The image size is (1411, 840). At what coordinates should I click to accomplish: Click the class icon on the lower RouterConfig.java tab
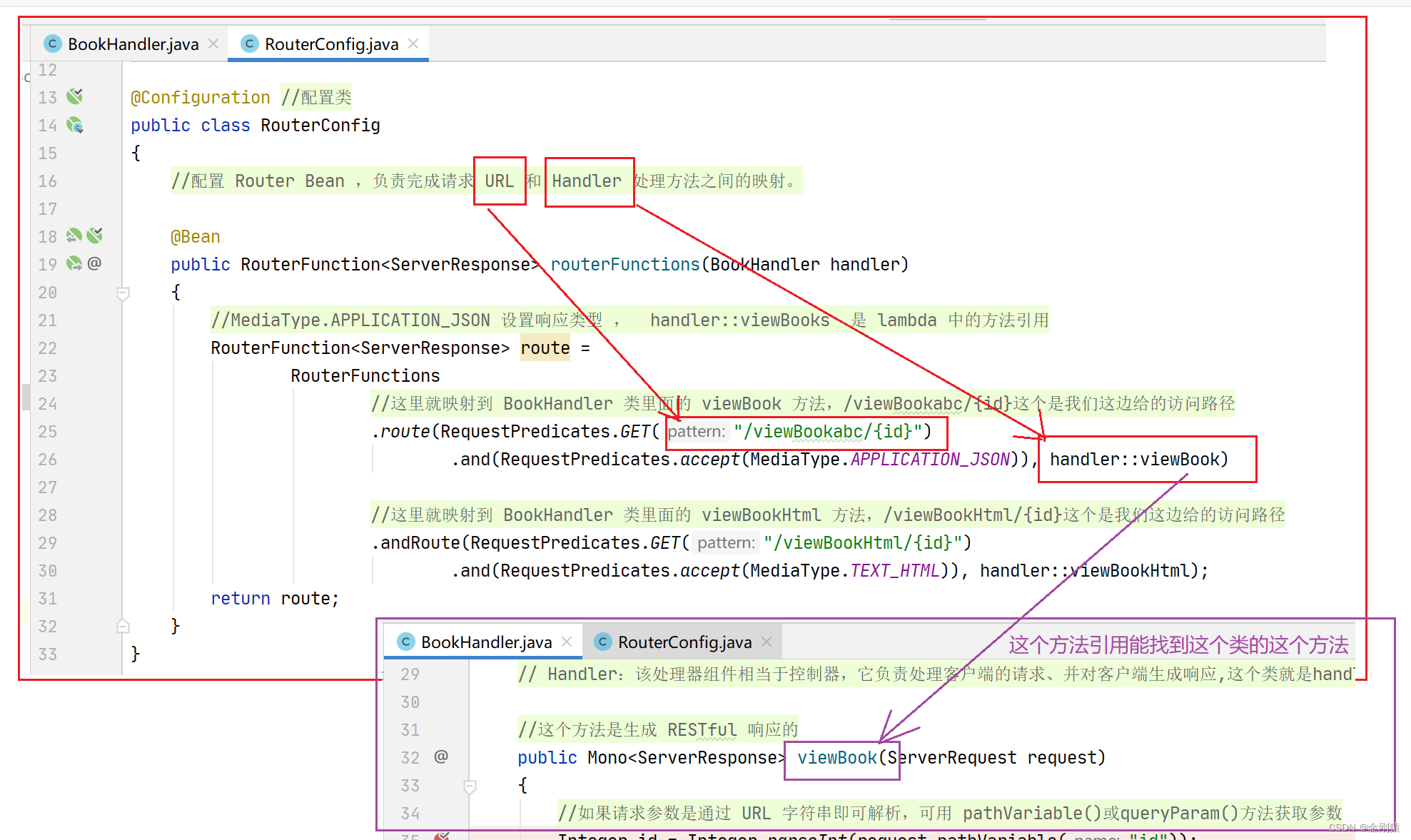(x=602, y=642)
